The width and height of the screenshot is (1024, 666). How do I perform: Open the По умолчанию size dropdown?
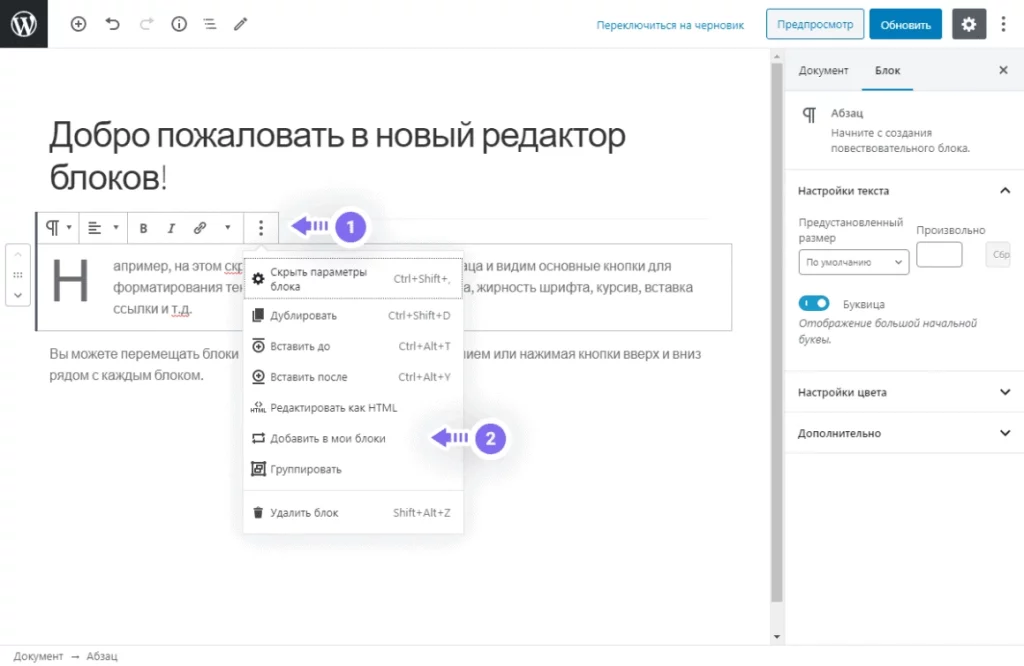click(852, 261)
